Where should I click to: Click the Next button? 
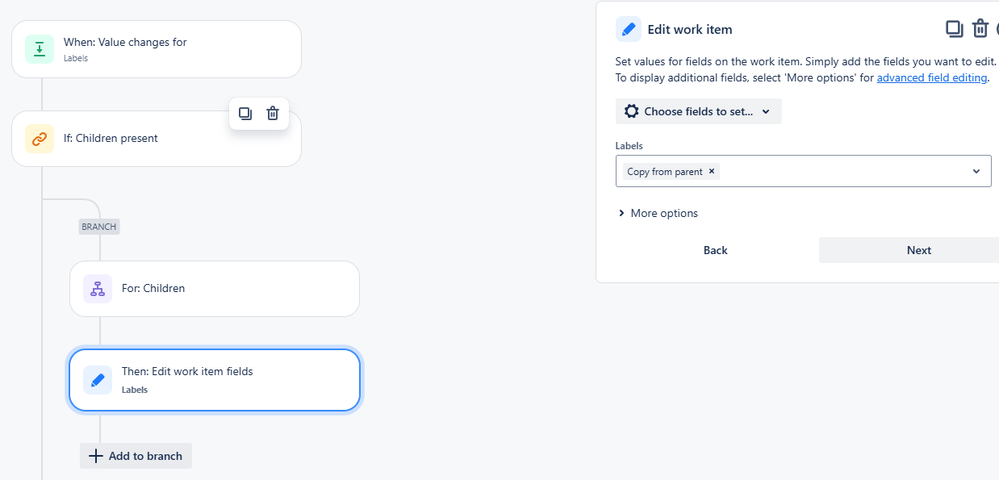coord(919,251)
